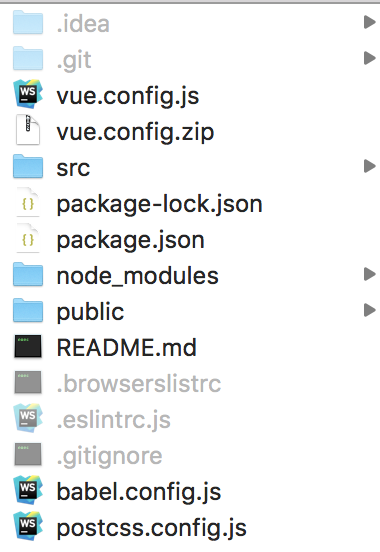Expand the node_modules folder arrow
Image resolution: width=380 pixels, height=552 pixels.
click(x=369, y=274)
